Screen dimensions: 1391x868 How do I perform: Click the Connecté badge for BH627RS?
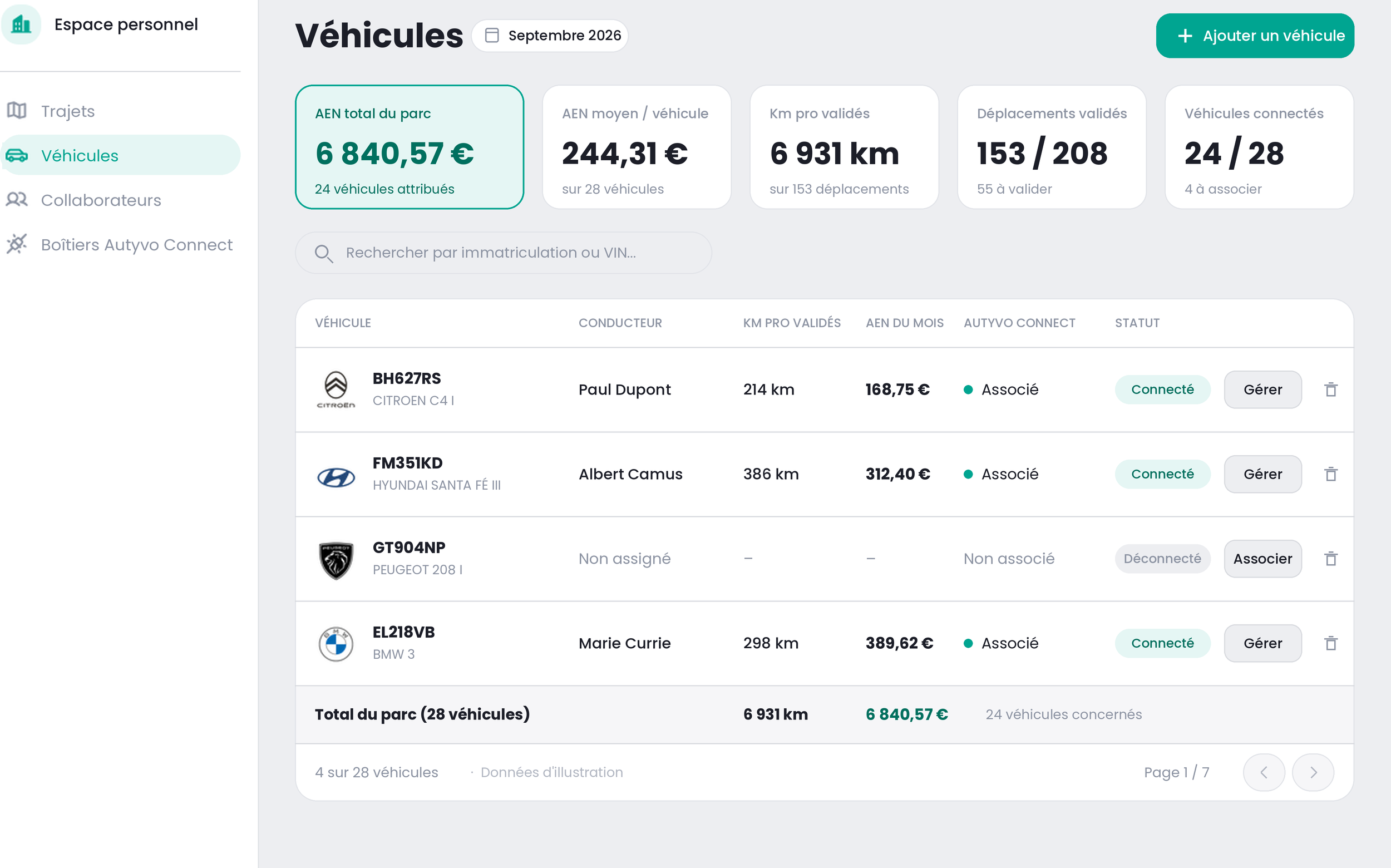(x=1162, y=389)
